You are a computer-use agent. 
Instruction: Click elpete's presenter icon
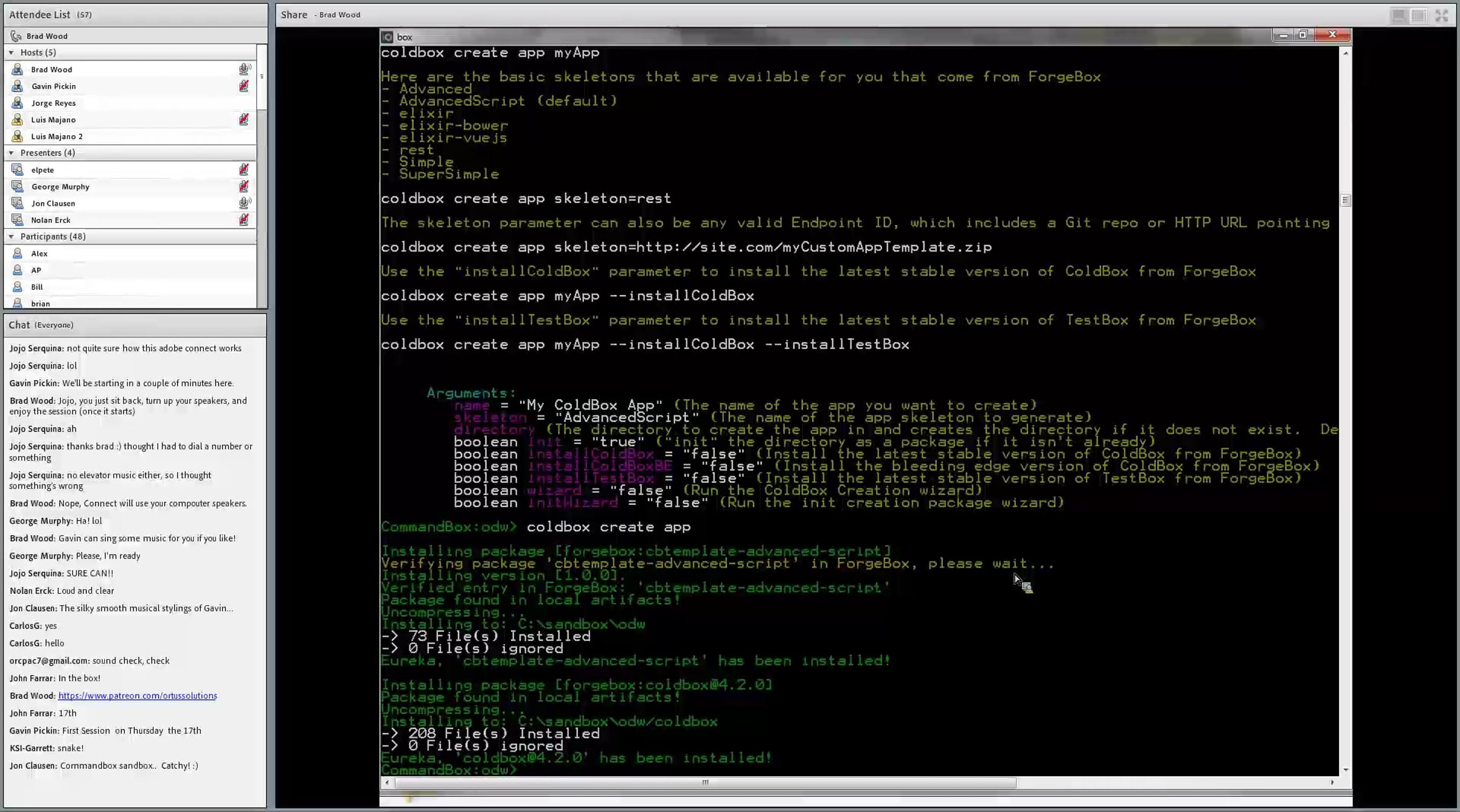coord(18,170)
